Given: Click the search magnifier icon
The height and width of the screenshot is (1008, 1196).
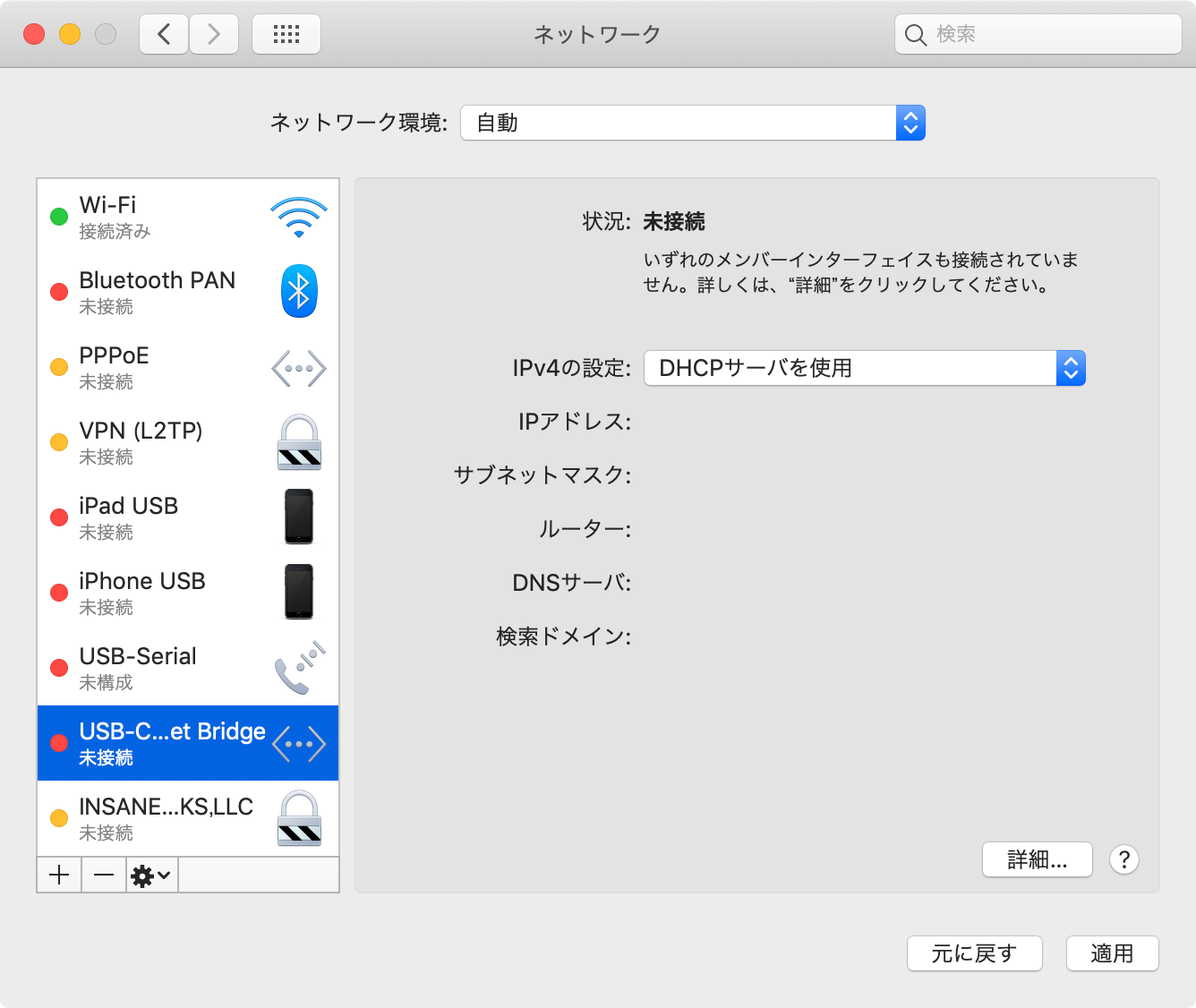Looking at the screenshot, I should [915, 35].
